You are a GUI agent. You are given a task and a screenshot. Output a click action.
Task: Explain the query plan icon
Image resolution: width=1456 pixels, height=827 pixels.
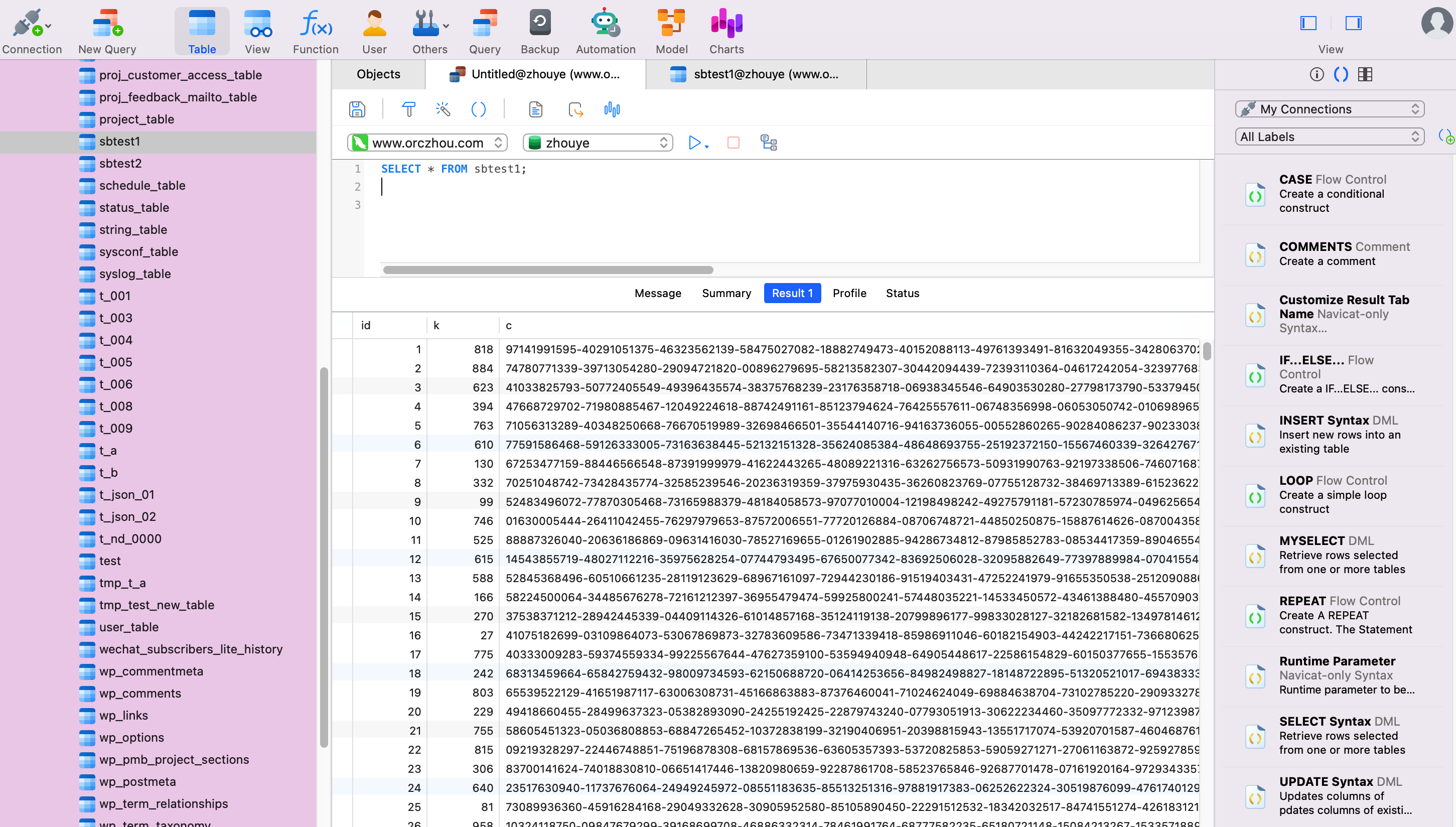point(768,143)
